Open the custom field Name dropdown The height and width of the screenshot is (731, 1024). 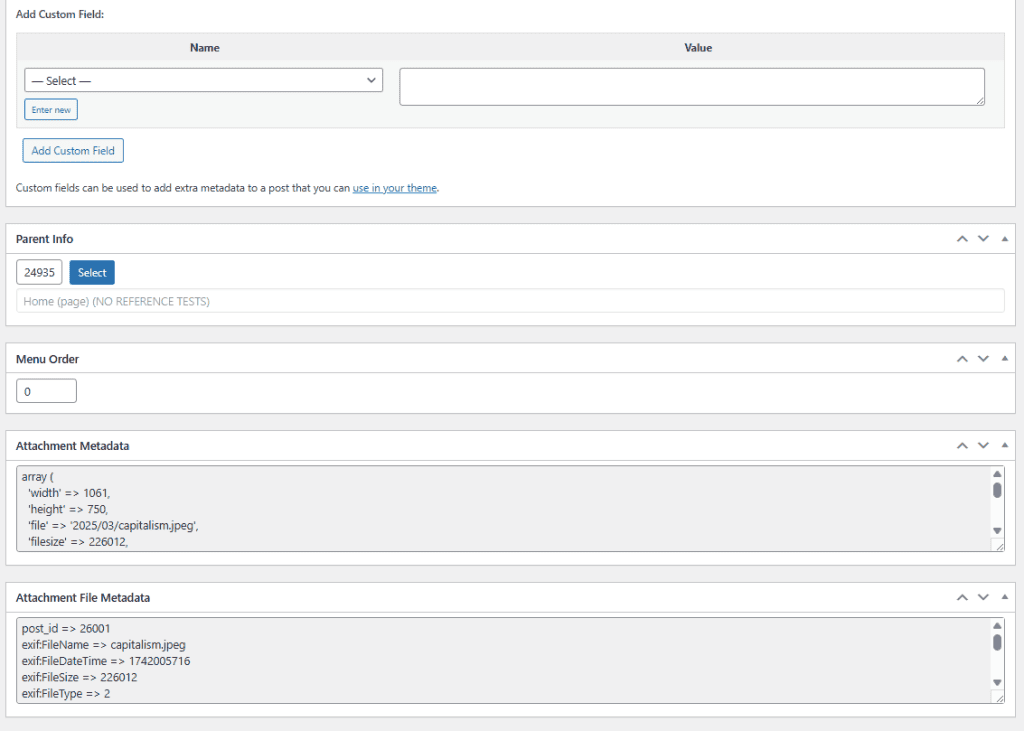tap(203, 81)
